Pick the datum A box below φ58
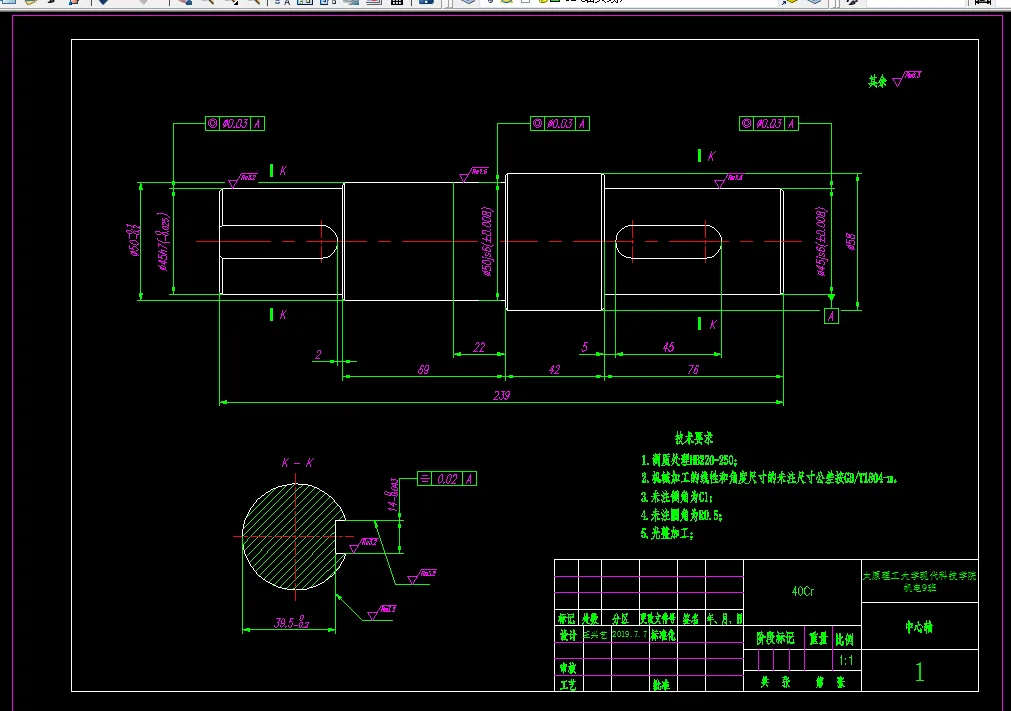Screen dimensions: 1011x711 point(831,316)
